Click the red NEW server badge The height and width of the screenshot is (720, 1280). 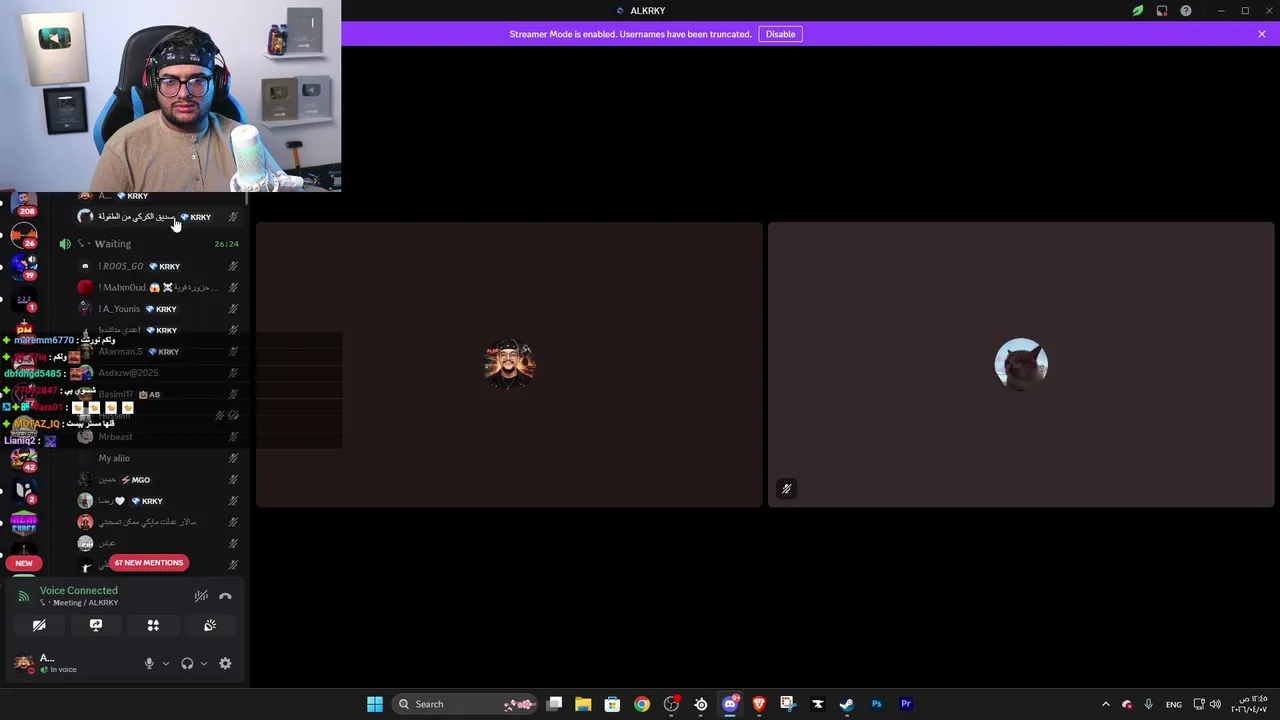(x=24, y=563)
